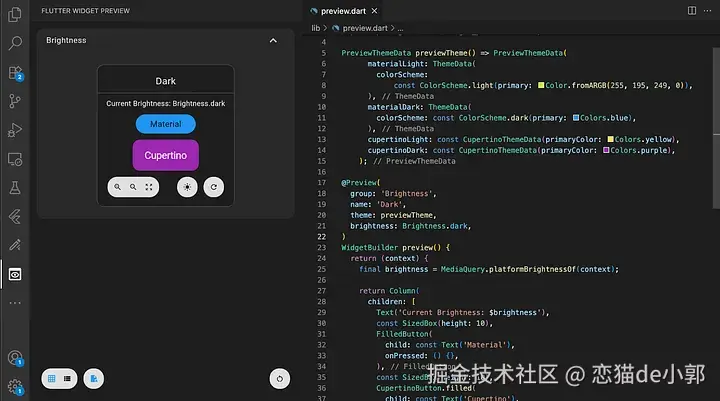Open the Testing flask view
Screen dimensions: 720x401
pyautogui.click(x=15, y=187)
